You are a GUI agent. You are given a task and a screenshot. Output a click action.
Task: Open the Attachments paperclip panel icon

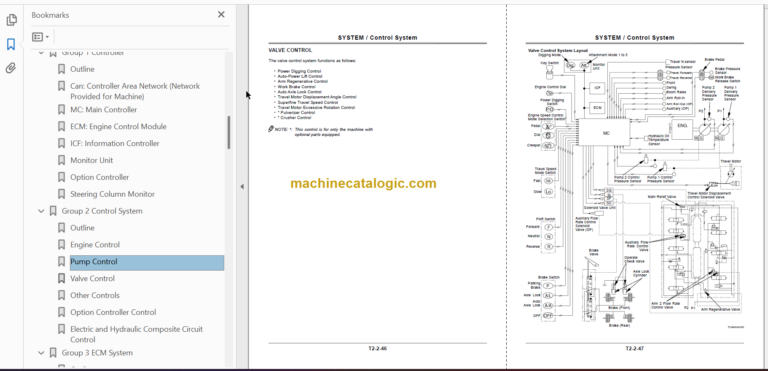point(11,68)
